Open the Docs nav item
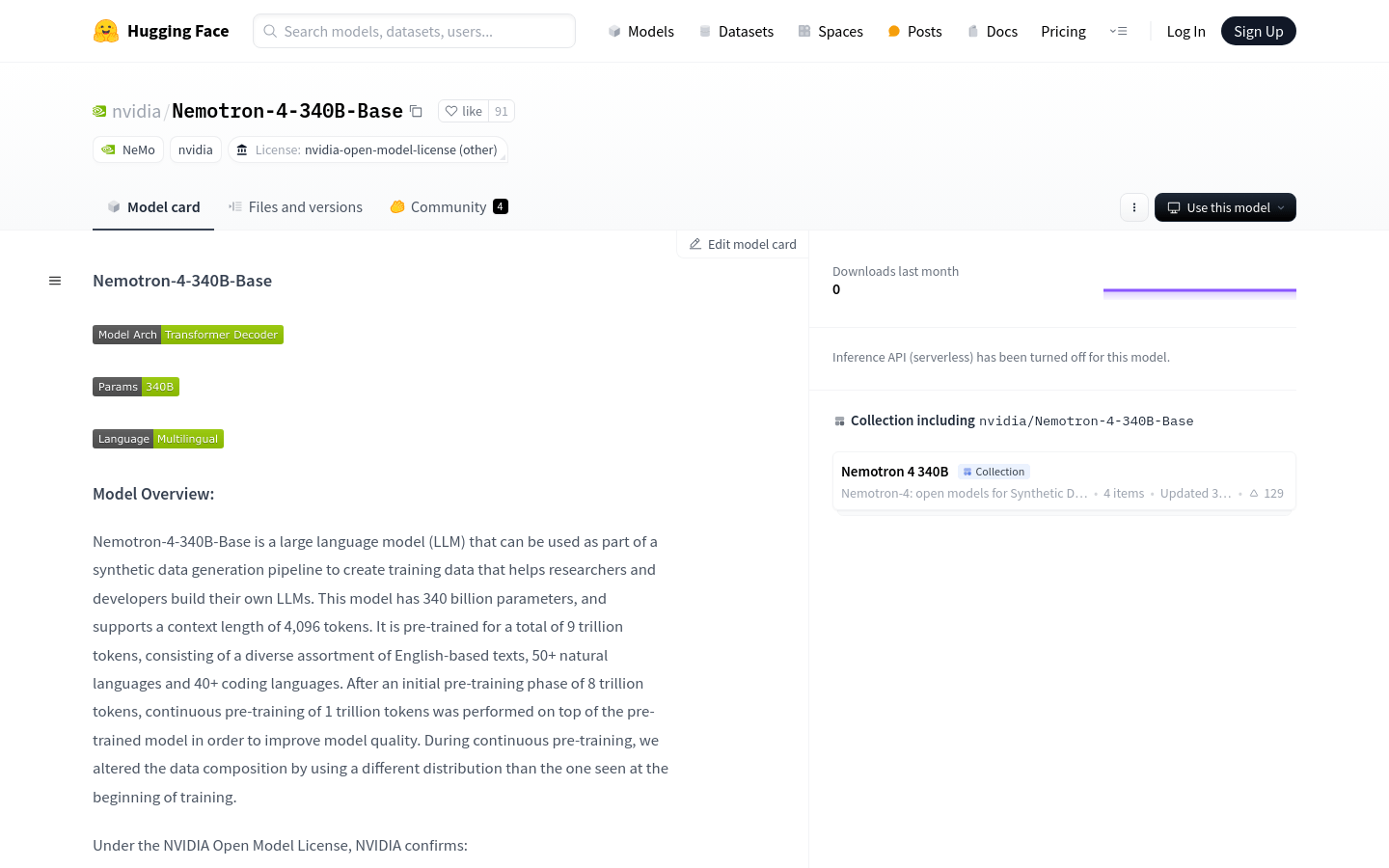Viewport: 1389px width, 868px height. pos(993,31)
